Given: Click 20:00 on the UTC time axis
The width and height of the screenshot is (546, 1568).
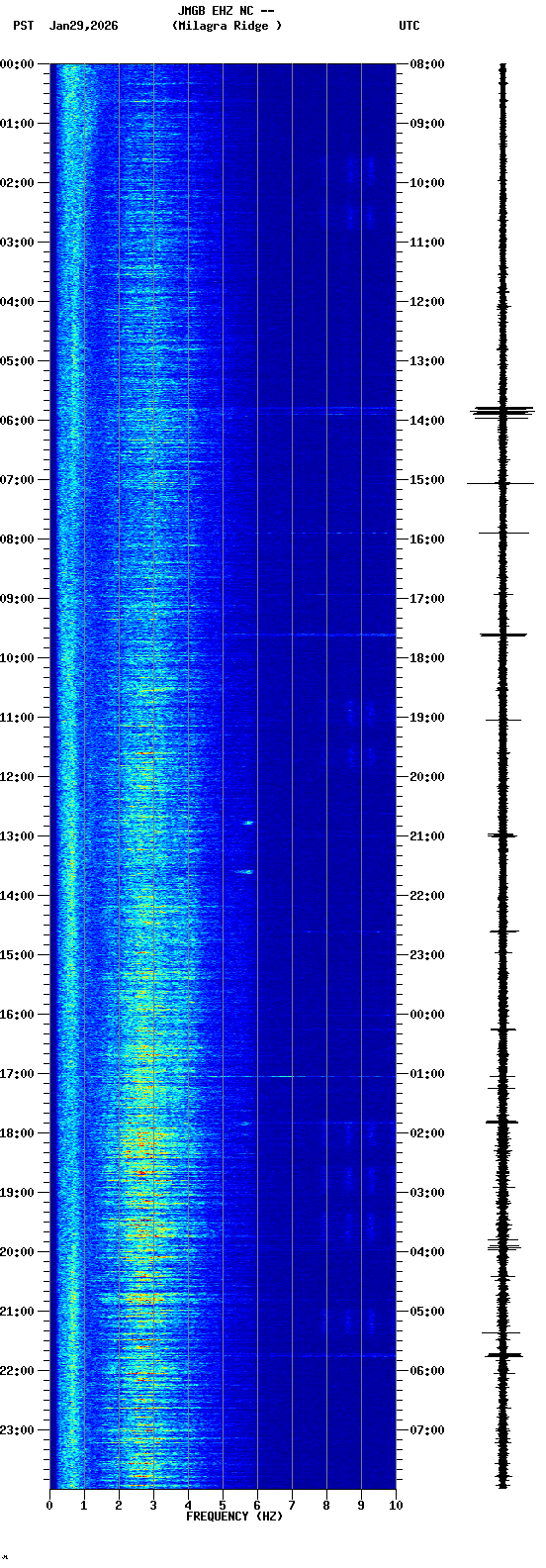Looking at the screenshot, I should tap(427, 777).
